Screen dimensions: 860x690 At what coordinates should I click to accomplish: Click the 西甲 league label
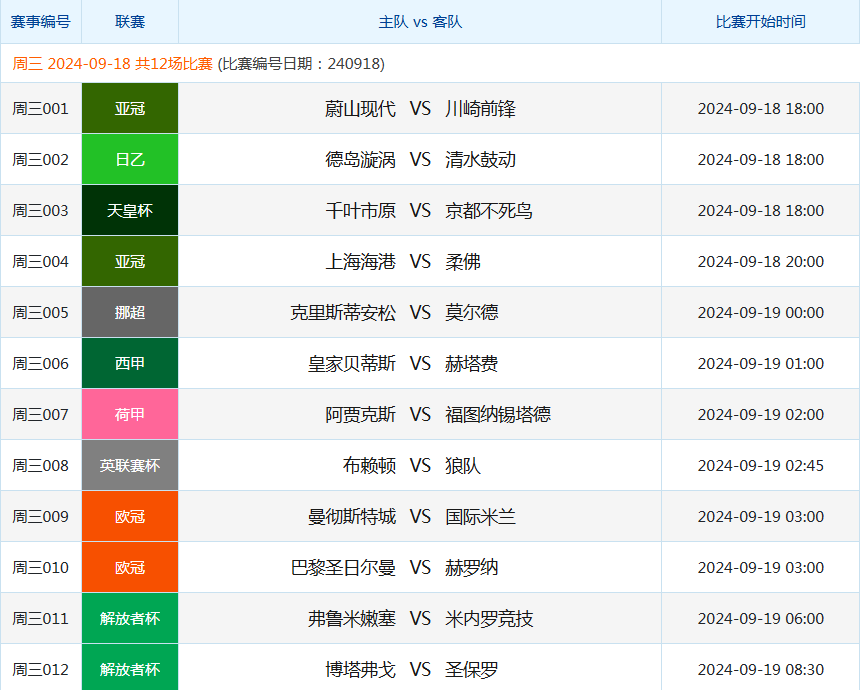coord(129,363)
